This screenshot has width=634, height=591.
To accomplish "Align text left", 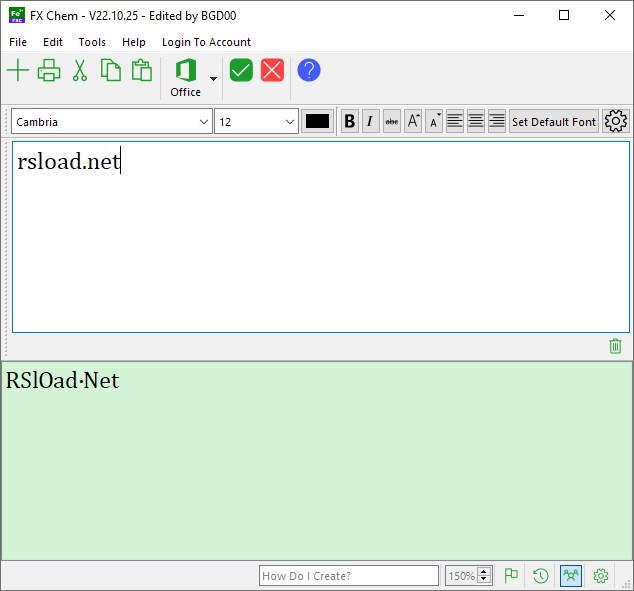I will pos(454,121).
